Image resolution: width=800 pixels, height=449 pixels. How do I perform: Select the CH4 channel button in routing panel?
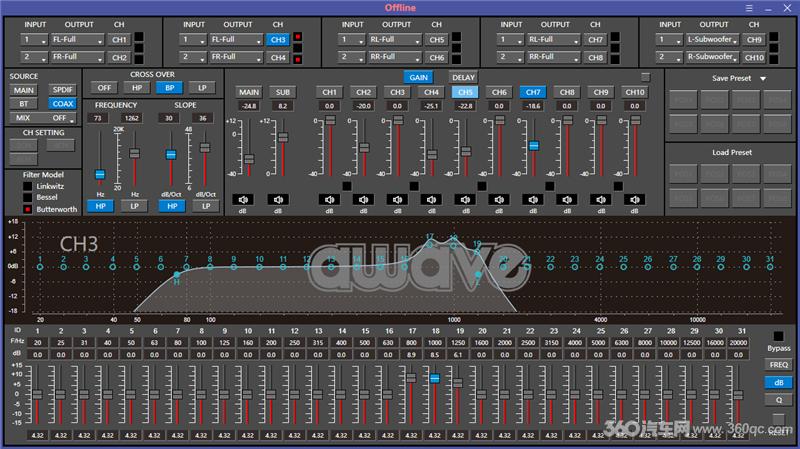pos(278,58)
